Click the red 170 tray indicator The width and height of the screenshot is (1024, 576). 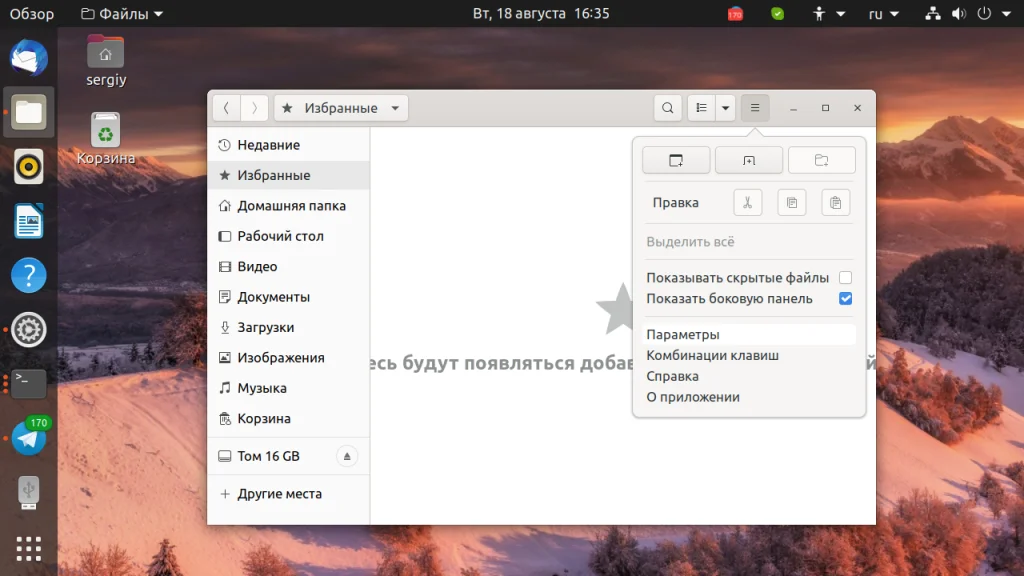pos(735,14)
